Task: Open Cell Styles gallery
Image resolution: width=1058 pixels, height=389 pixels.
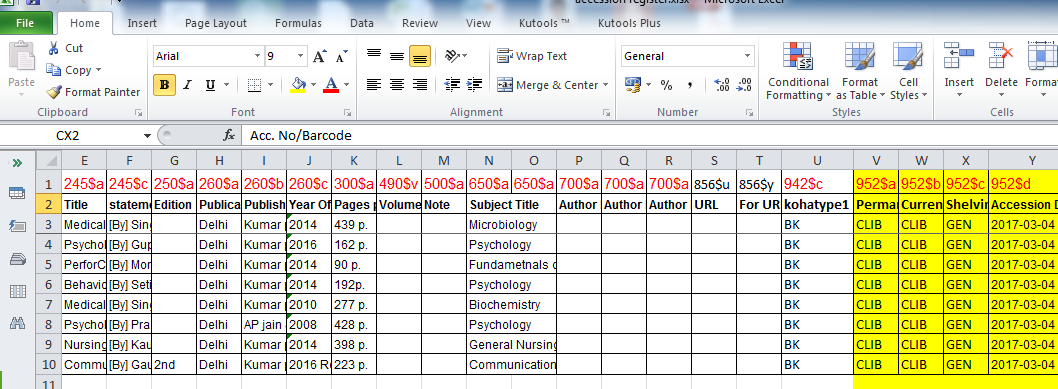Action: point(908,71)
